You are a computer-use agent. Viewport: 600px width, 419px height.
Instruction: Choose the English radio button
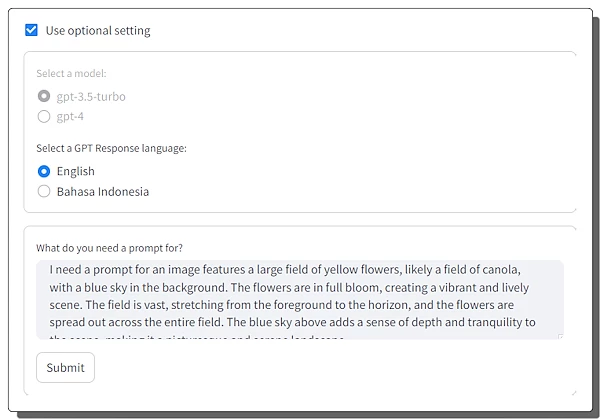[43, 171]
